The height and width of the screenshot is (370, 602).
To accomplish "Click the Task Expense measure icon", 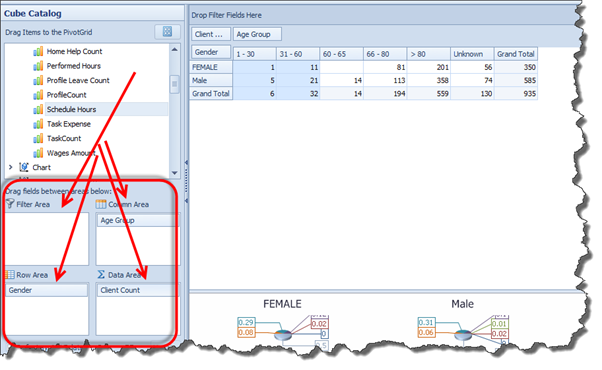I will [x=38, y=124].
